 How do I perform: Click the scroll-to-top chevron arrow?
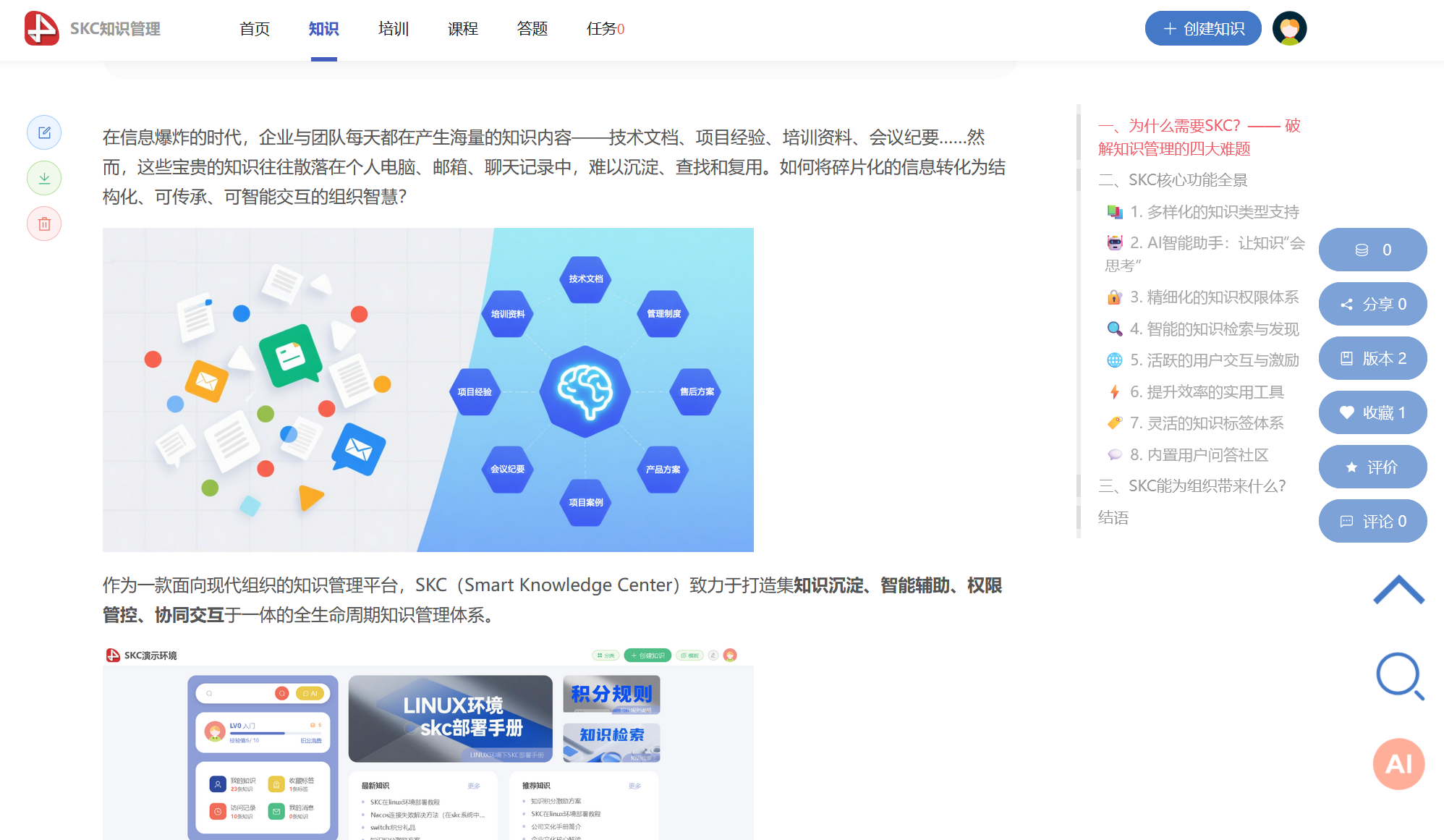(1398, 590)
